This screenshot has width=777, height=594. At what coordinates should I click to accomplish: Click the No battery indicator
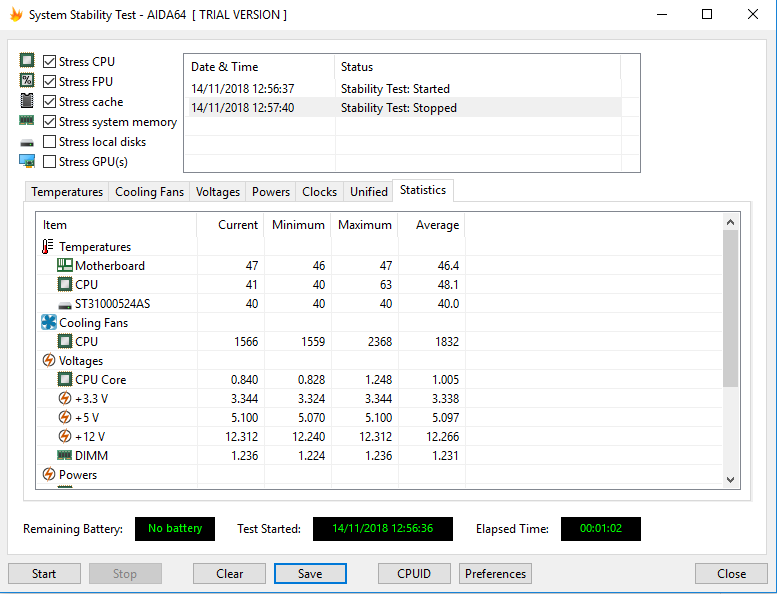pos(175,529)
